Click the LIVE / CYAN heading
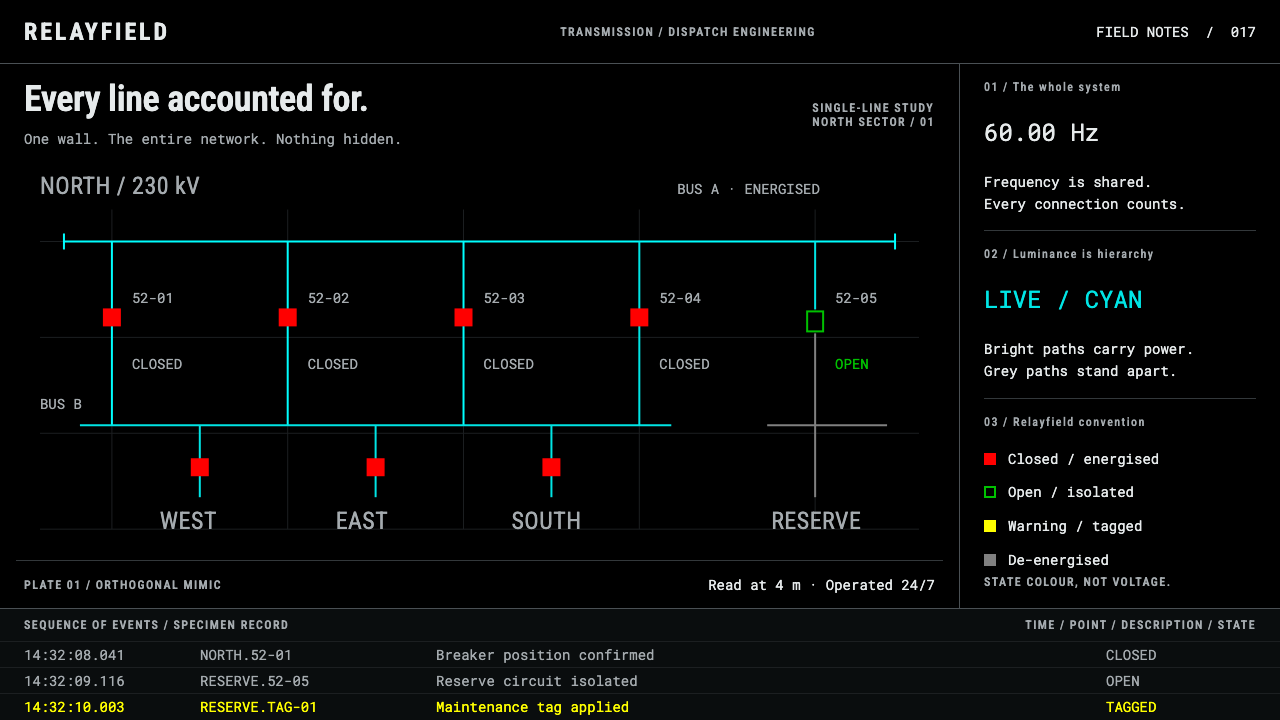This screenshot has height=720, width=1280. click(x=1063, y=300)
